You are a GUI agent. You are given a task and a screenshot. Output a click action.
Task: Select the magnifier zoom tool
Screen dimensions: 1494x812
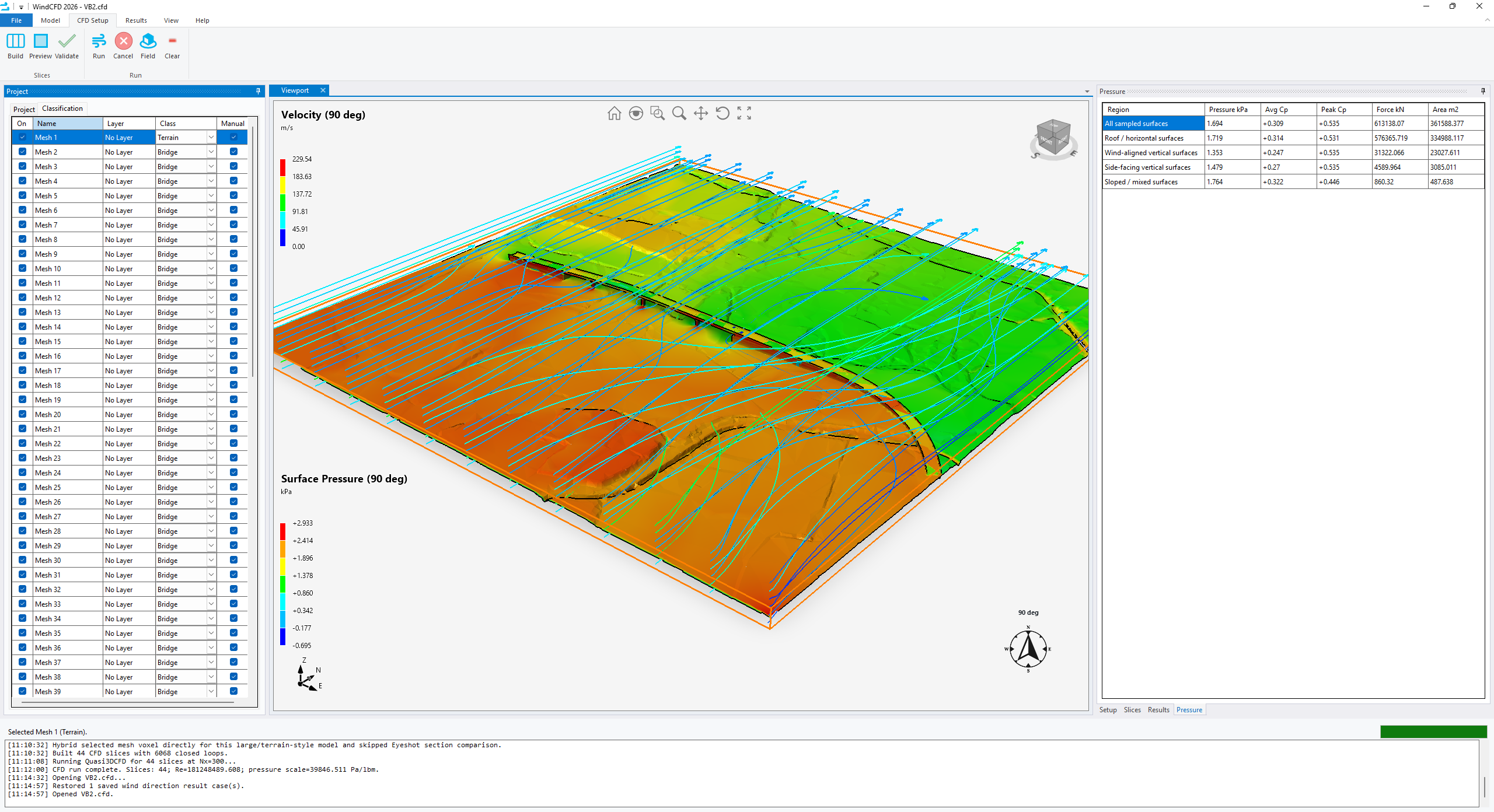pos(679,113)
